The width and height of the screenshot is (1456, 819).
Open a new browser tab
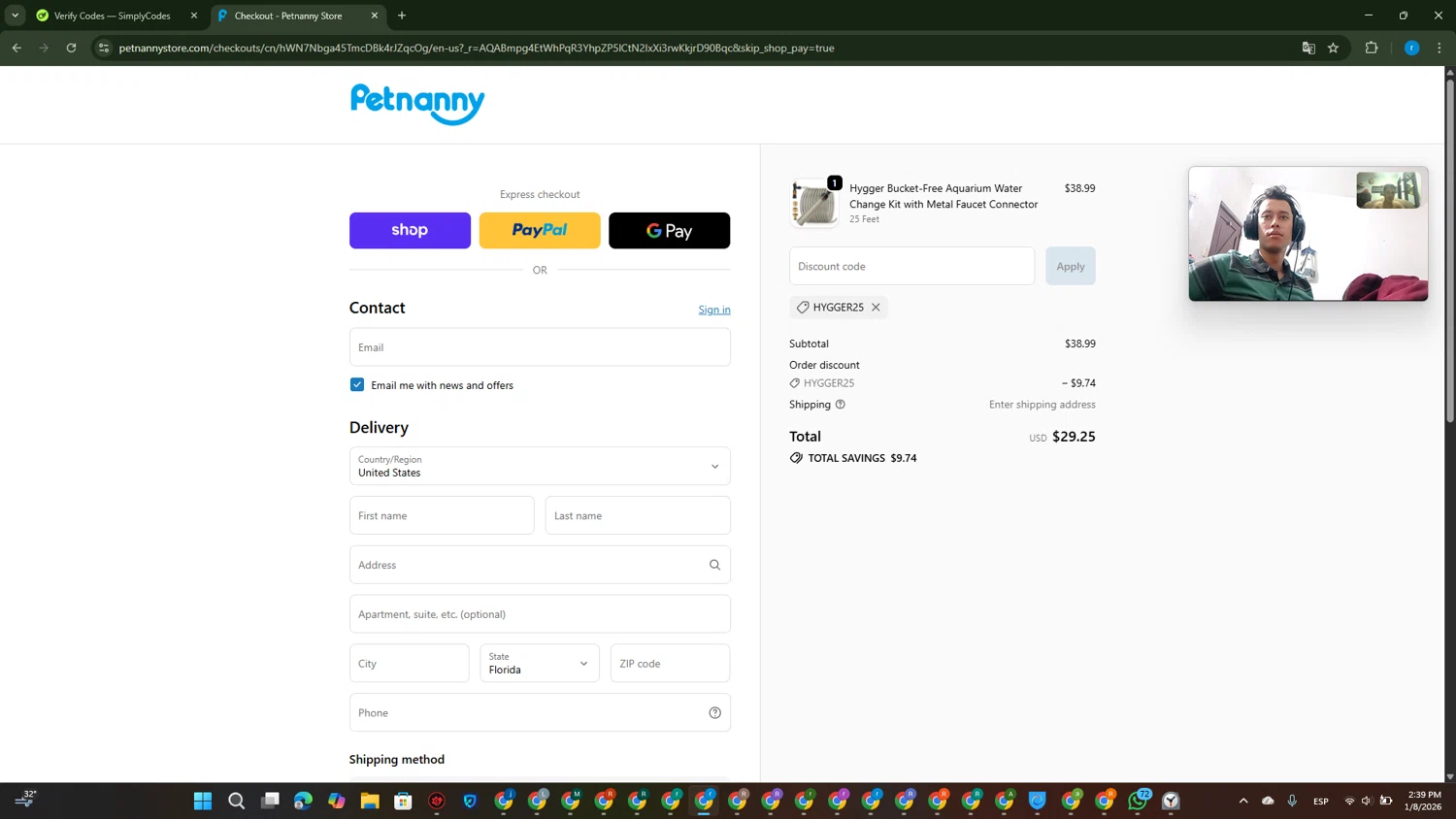coord(402,16)
